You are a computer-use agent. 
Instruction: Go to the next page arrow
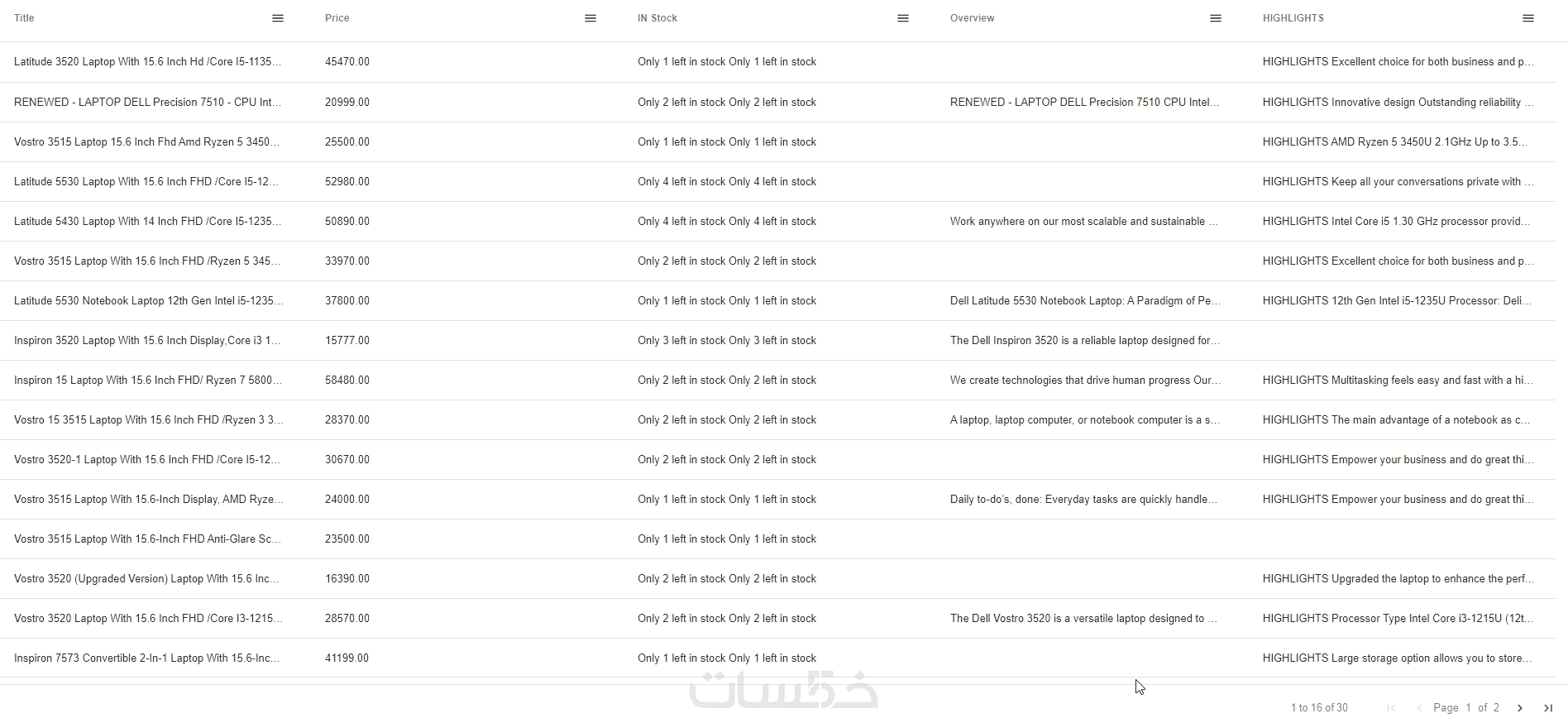click(x=1520, y=708)
